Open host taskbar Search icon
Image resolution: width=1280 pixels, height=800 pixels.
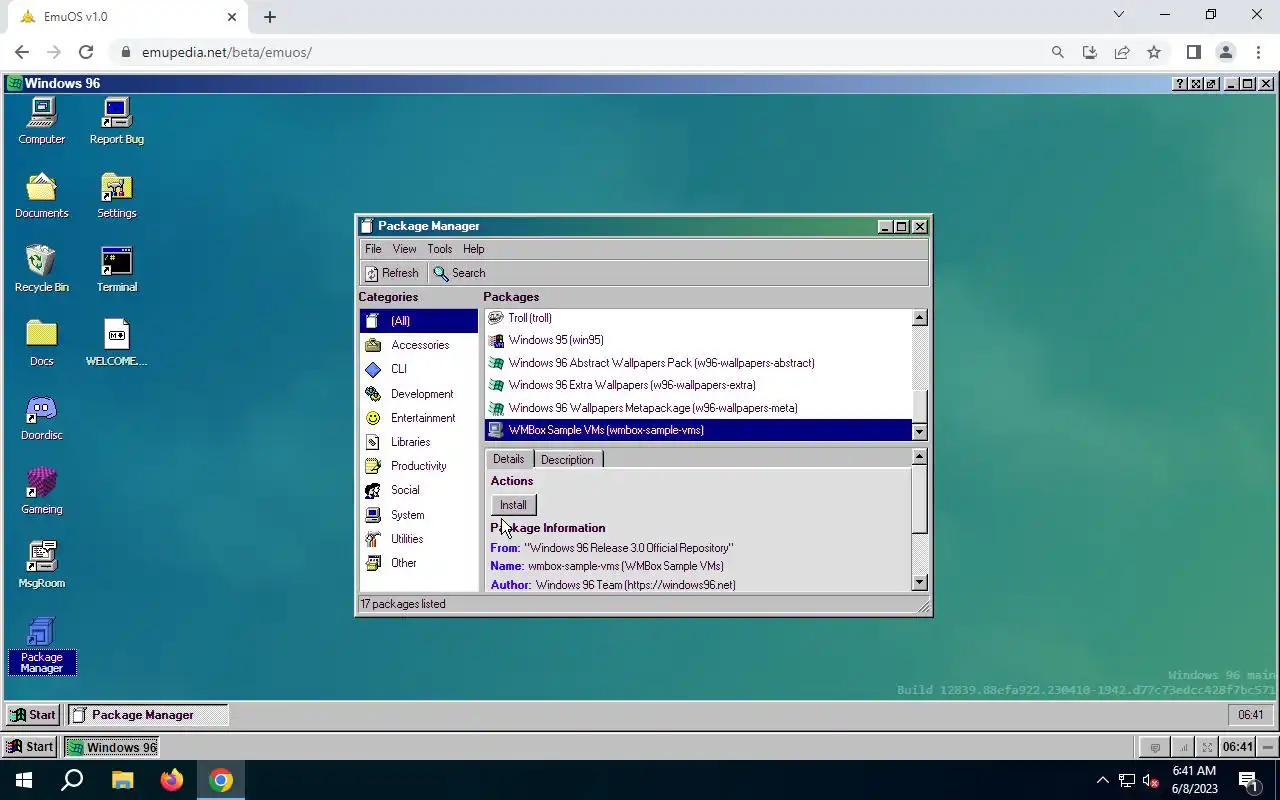[72, 780]
